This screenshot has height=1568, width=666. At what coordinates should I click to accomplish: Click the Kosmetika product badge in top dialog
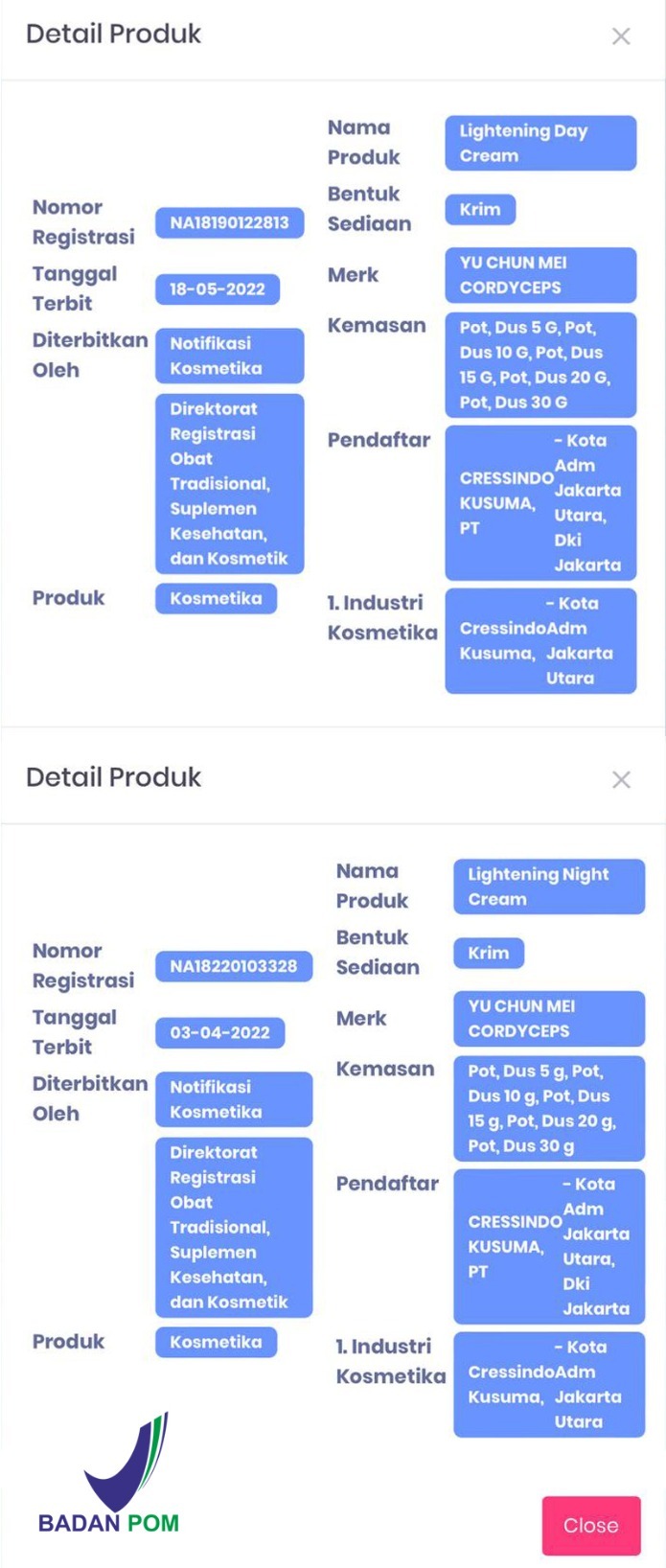216,598
